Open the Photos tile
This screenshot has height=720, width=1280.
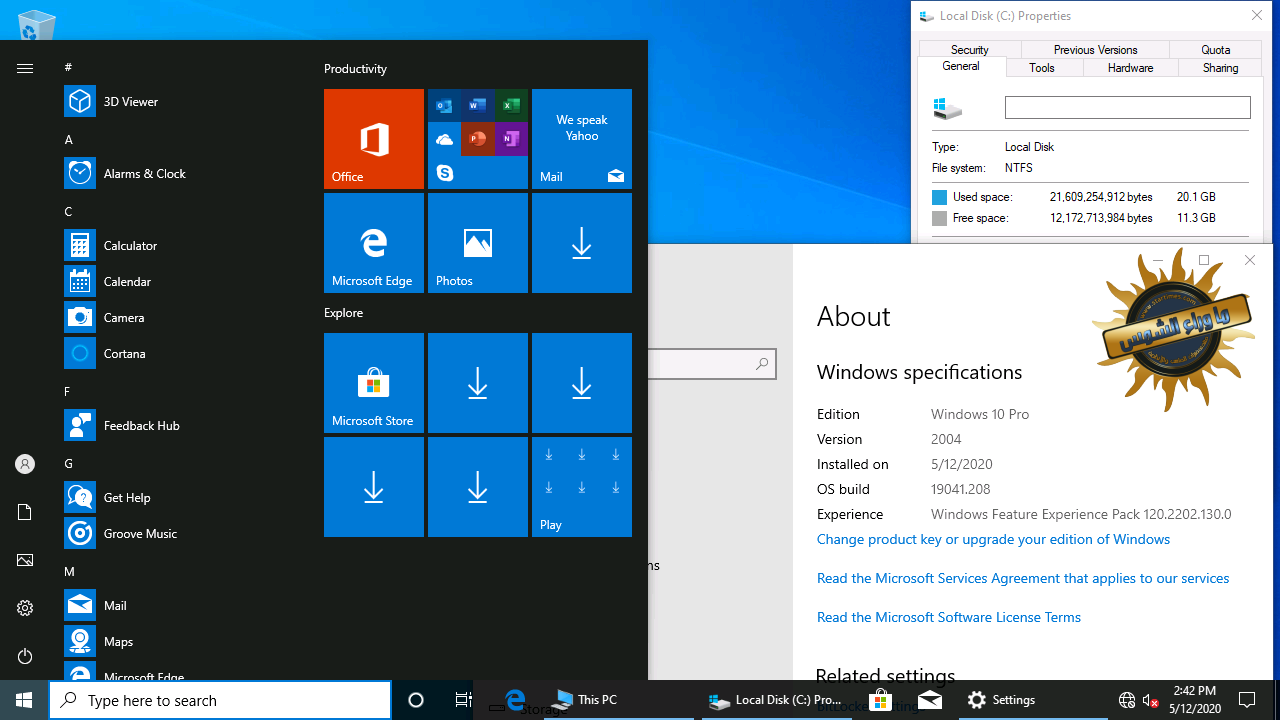click(x=478, y=243)
